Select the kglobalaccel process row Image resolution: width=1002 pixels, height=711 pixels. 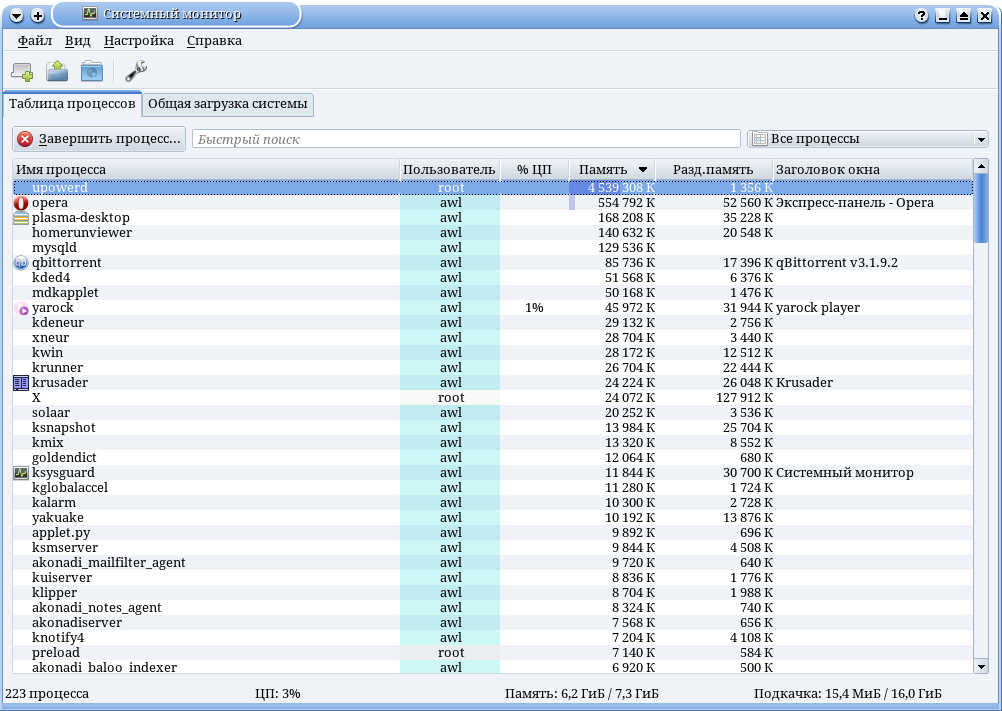point(493,488)
